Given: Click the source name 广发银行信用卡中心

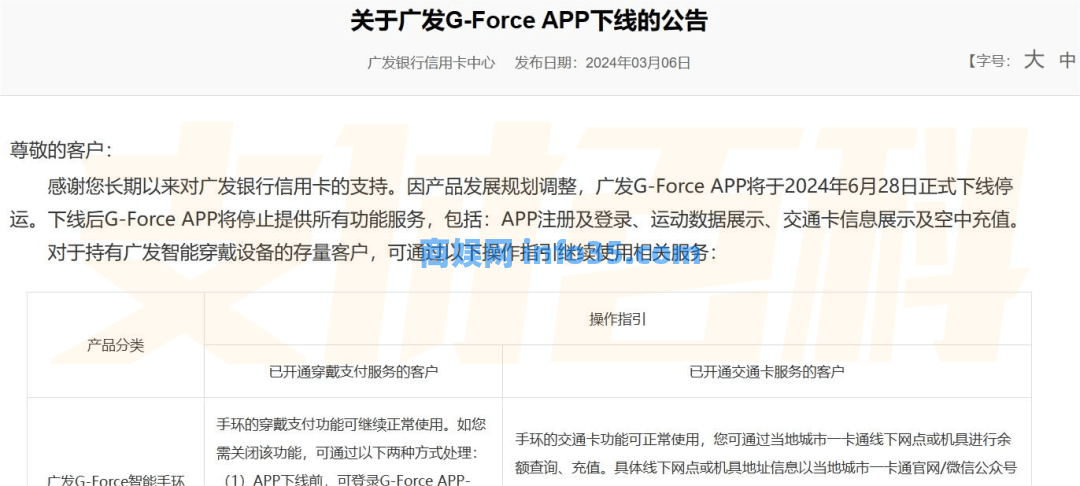Looking at the screenshot, I should click(x=431, y=62).
